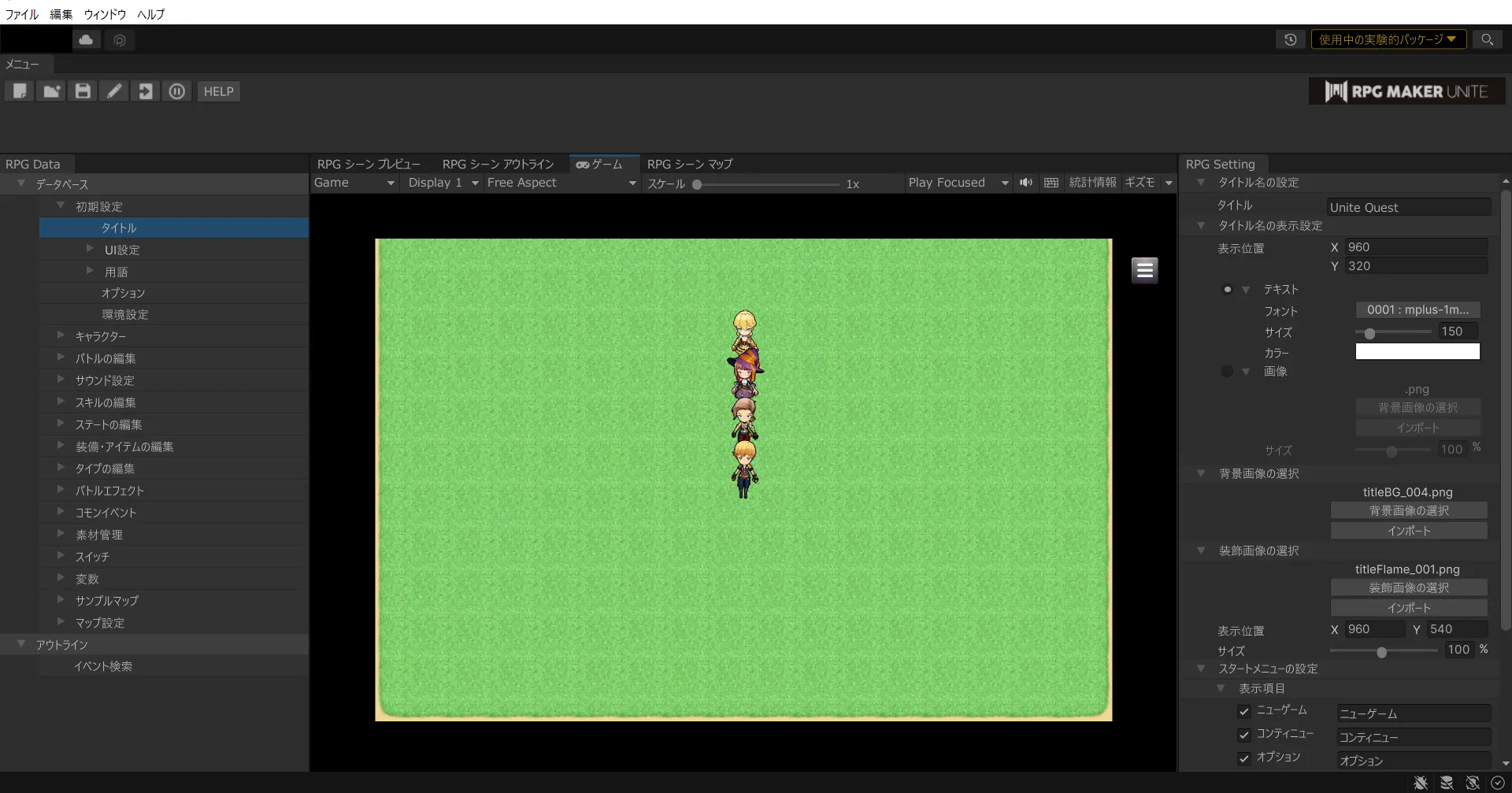Click the save project floppy disk icon
Screen dimensions: 1512x793
(x=83, y=91)
